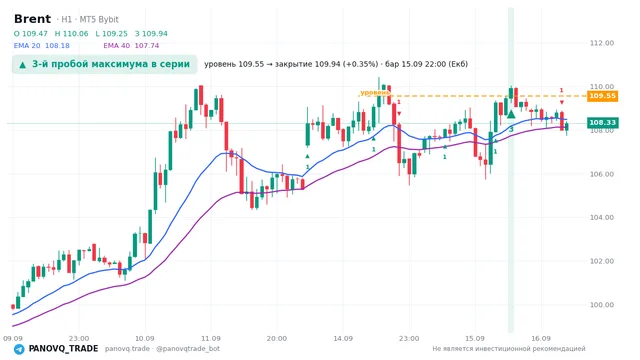Click the 'panovq.trade · @panovqtrade_bot' text
Viewport: 640px width, 360px height.
162,349
